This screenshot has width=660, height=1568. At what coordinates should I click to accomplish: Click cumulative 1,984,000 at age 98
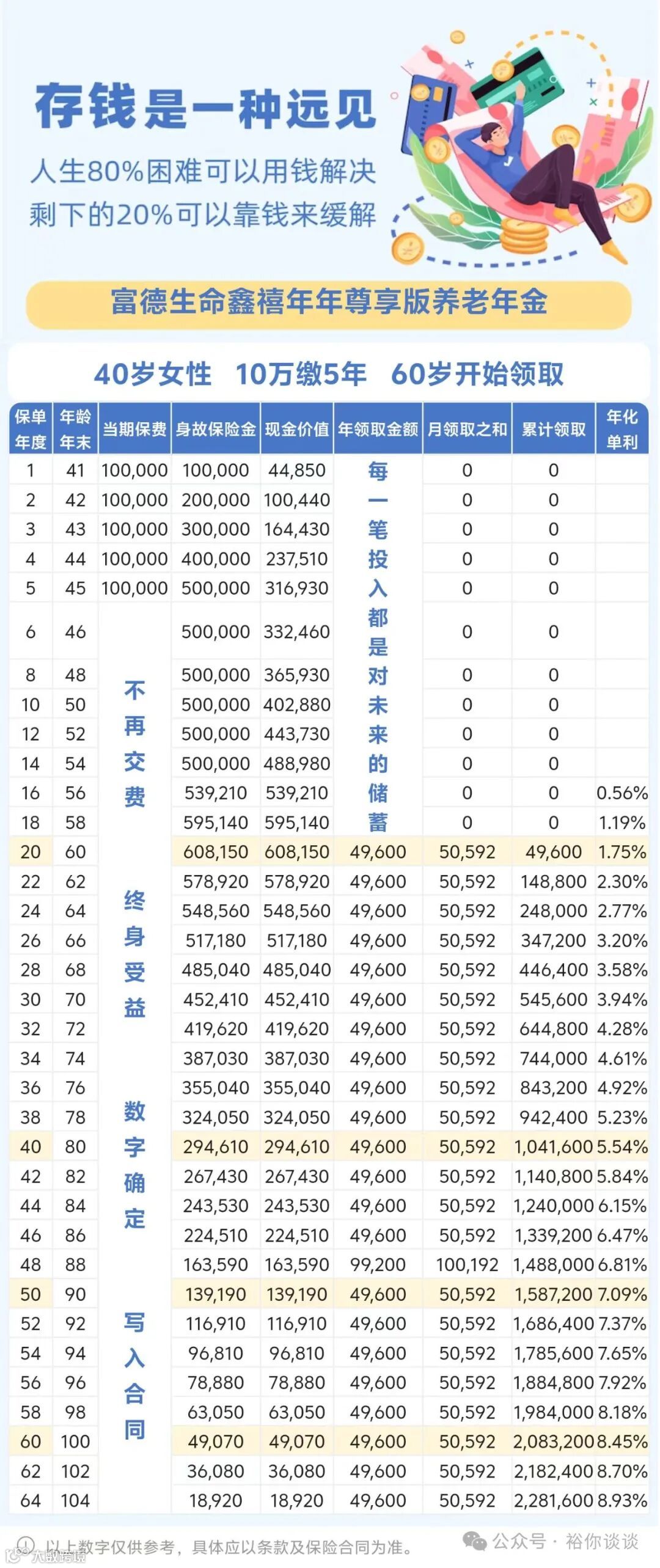pyautogui.click(x=554, y=1412)
